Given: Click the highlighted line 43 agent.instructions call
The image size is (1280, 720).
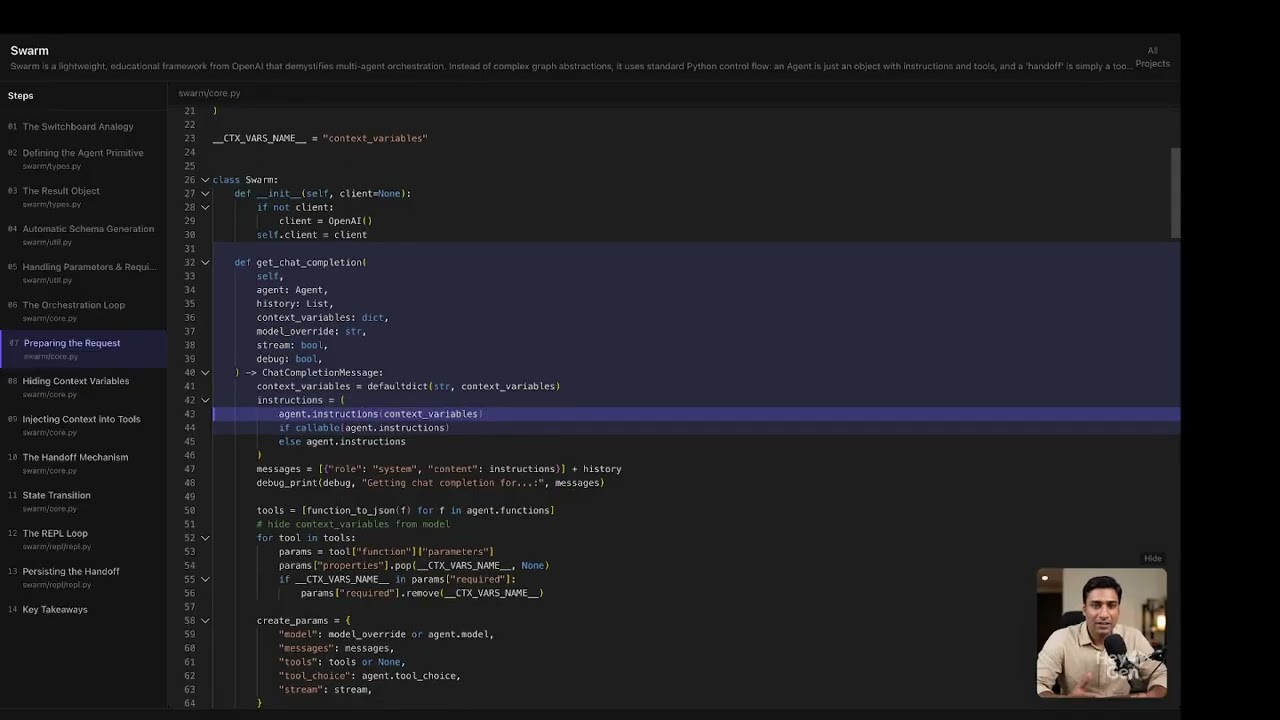Looking at the screenshot, I should coord(380,414).
